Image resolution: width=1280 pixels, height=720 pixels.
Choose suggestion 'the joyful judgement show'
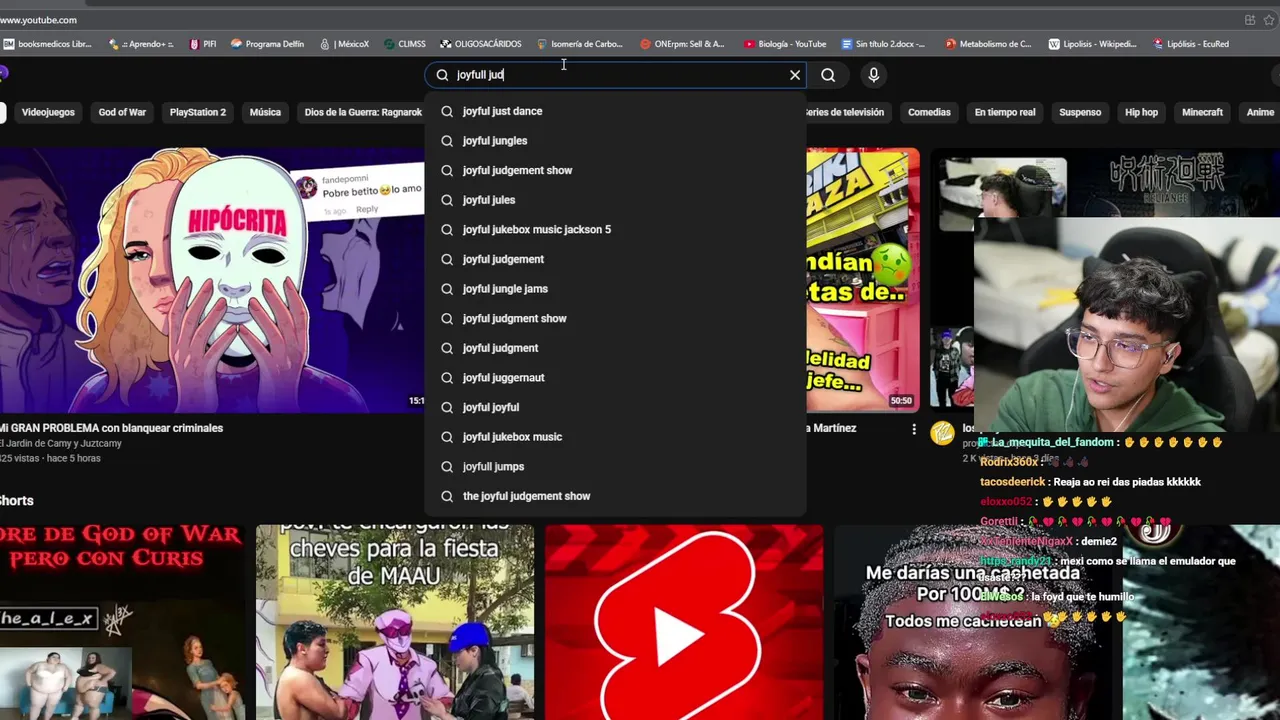coord(615,496)
